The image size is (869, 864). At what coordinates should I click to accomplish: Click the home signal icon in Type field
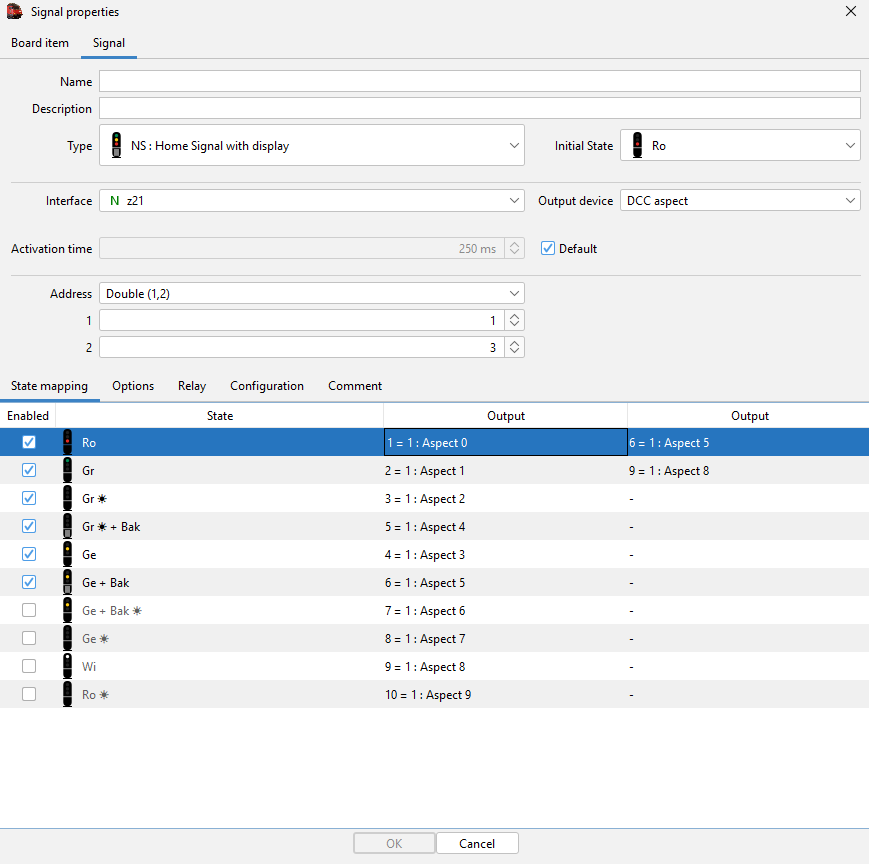116,145
